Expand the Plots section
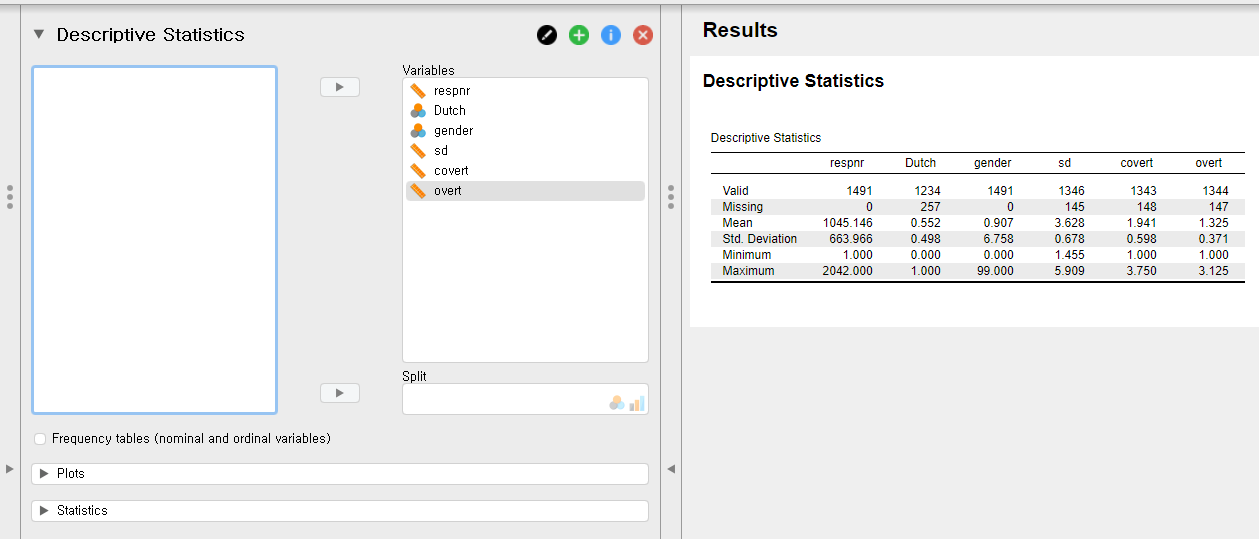 click(44, 474)
